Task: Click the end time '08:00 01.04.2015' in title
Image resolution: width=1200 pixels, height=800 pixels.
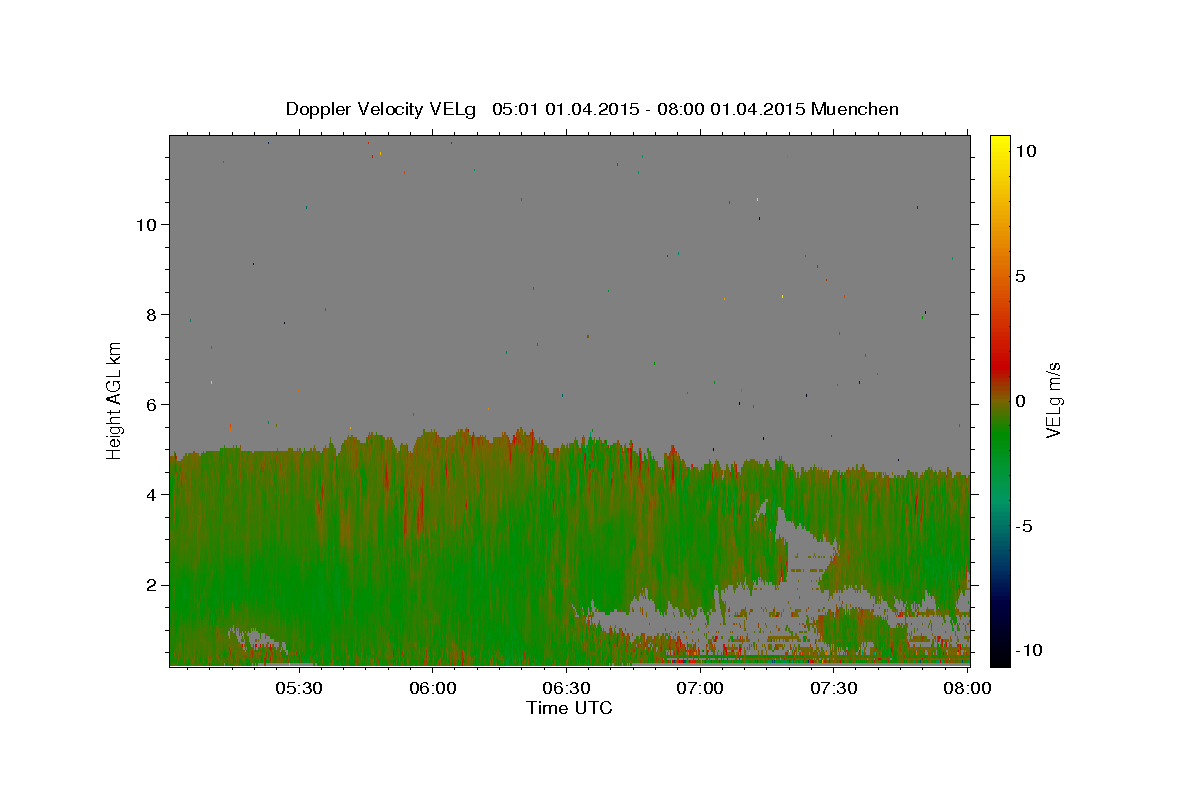Action: (729, 109)
